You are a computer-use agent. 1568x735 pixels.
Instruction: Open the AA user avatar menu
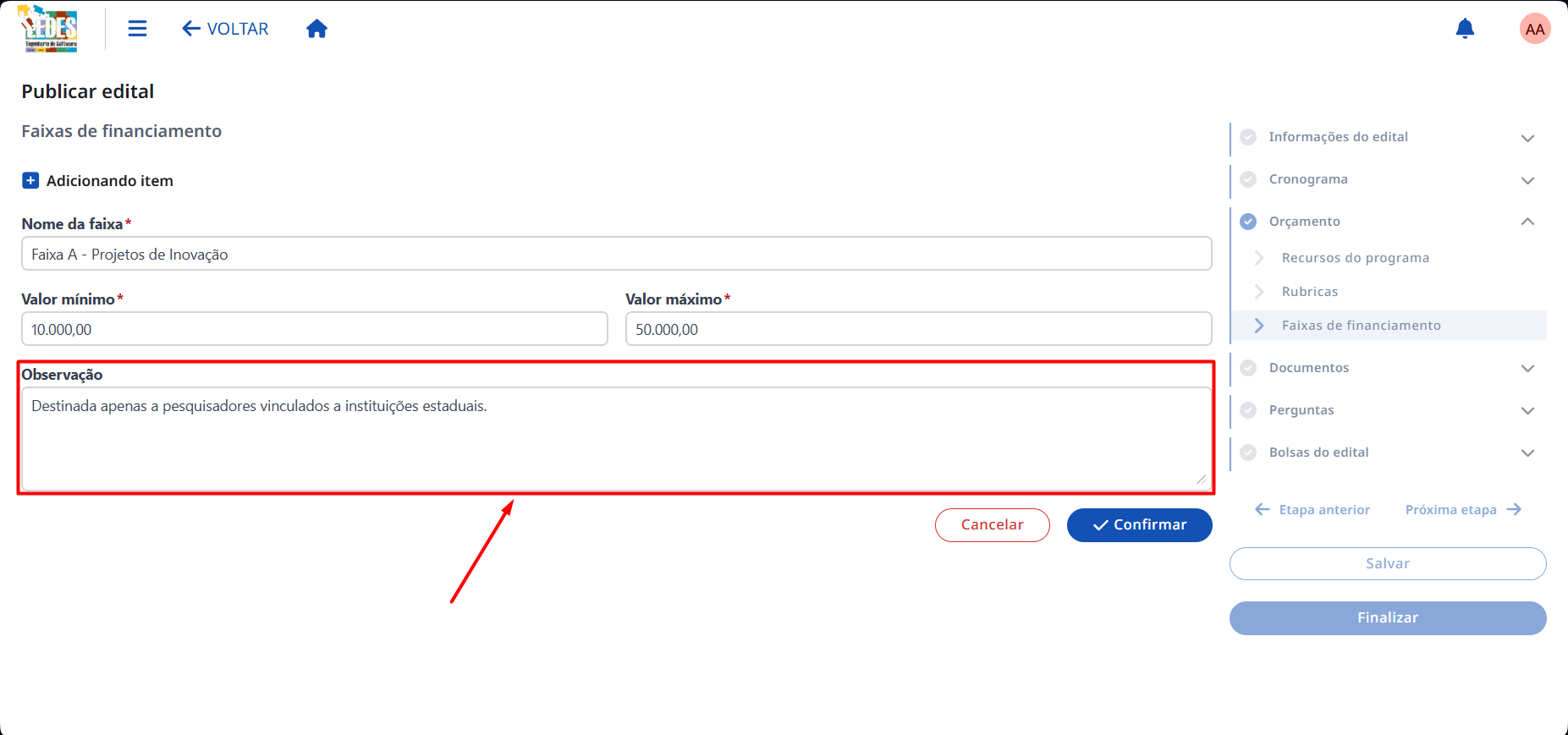click(1535, 29)
